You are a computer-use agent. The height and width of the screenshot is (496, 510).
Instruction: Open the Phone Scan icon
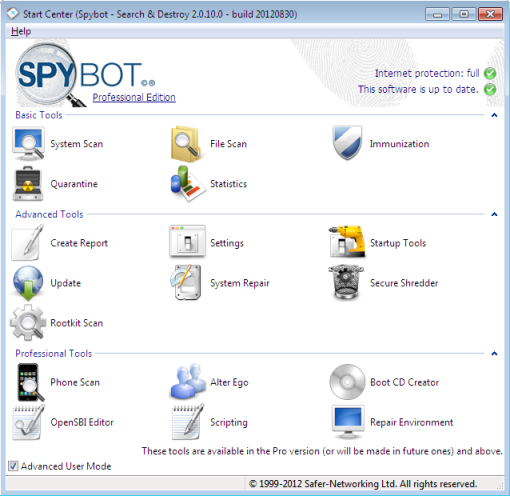pos(30,382)
